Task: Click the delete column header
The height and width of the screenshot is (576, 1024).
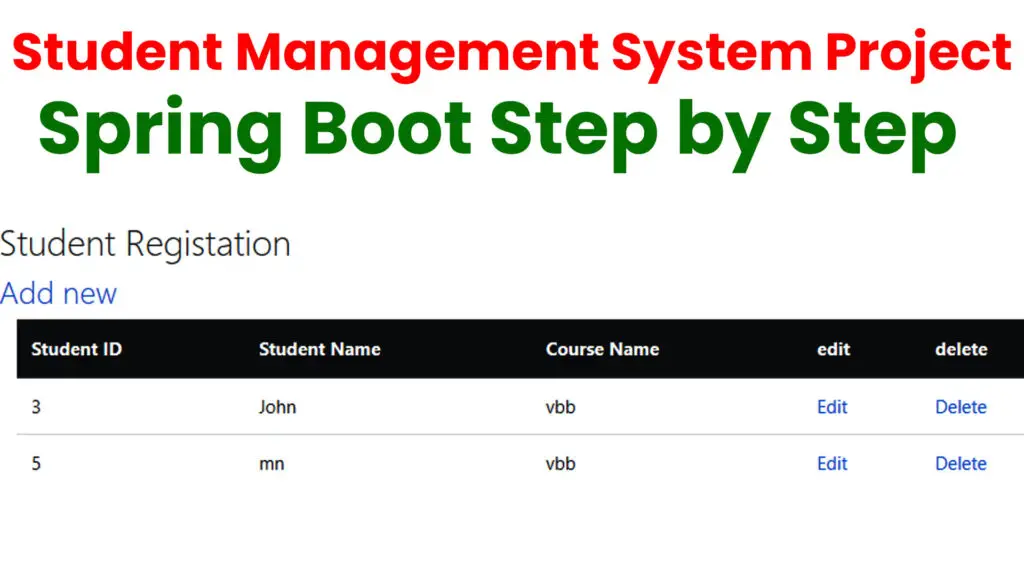Action: 960,349
